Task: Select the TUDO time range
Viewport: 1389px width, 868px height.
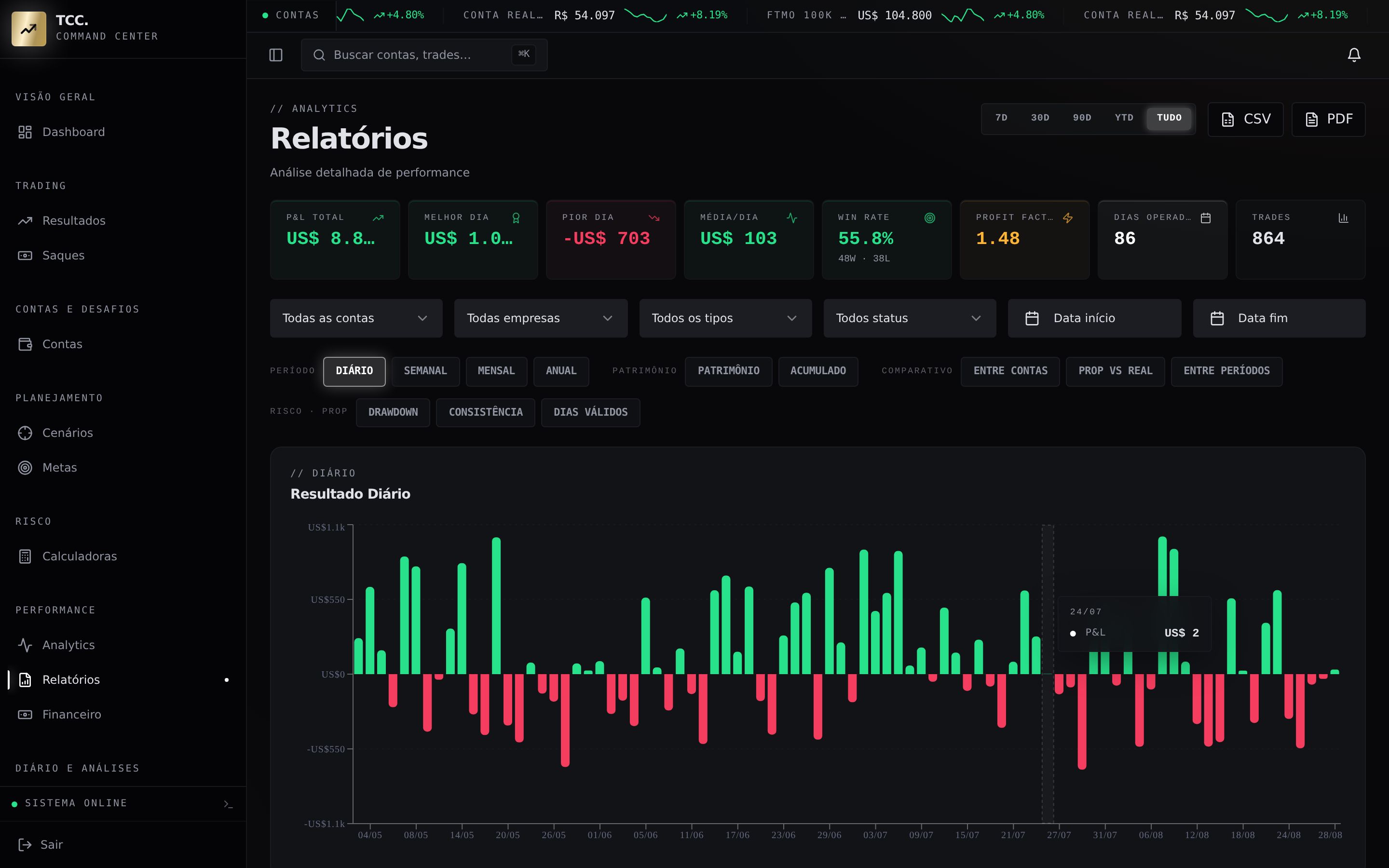Action: coord(1169,118)
